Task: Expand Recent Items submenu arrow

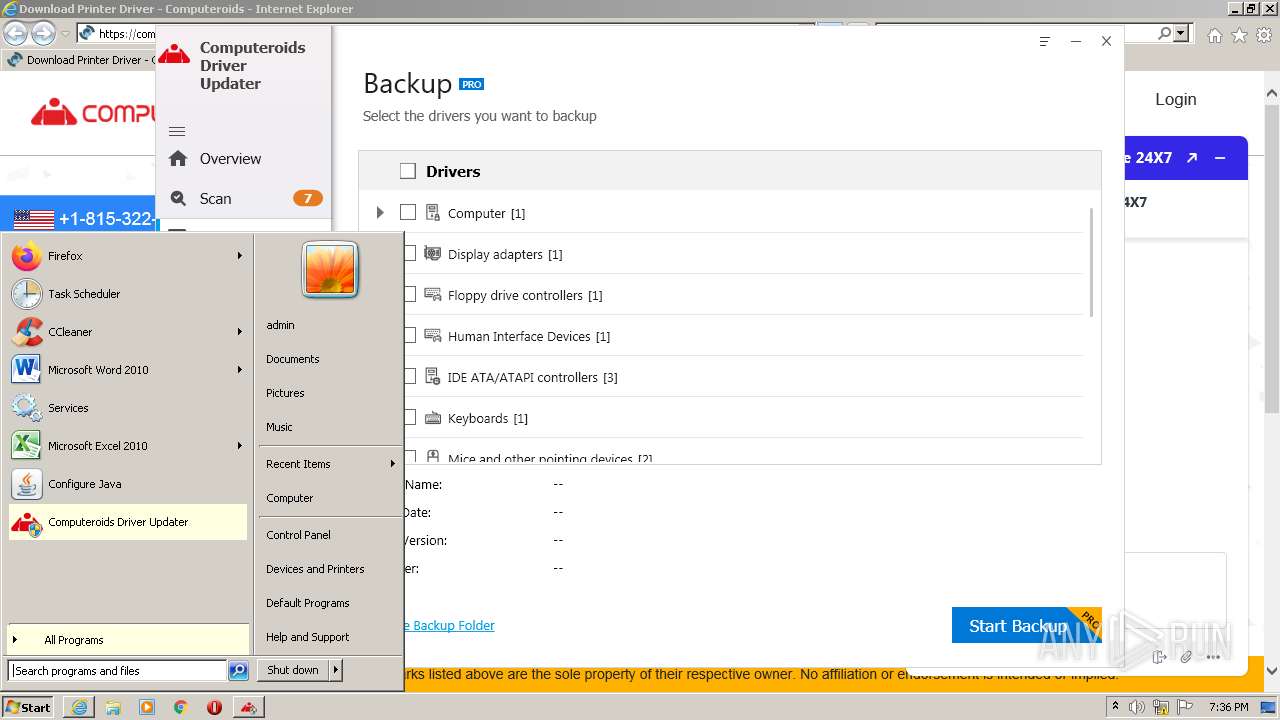Action: 393,464
